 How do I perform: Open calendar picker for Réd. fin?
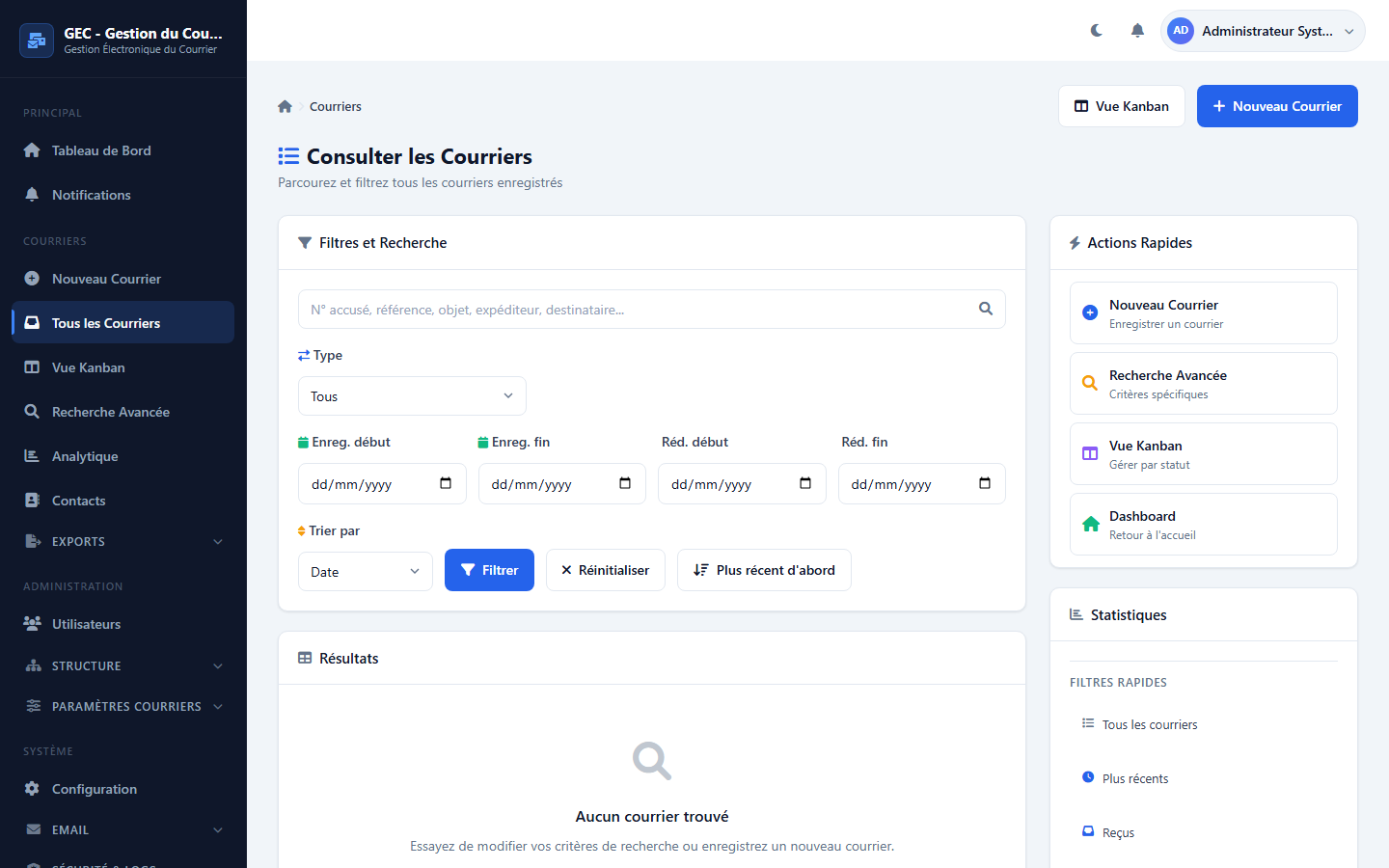(x=985, y=484)
